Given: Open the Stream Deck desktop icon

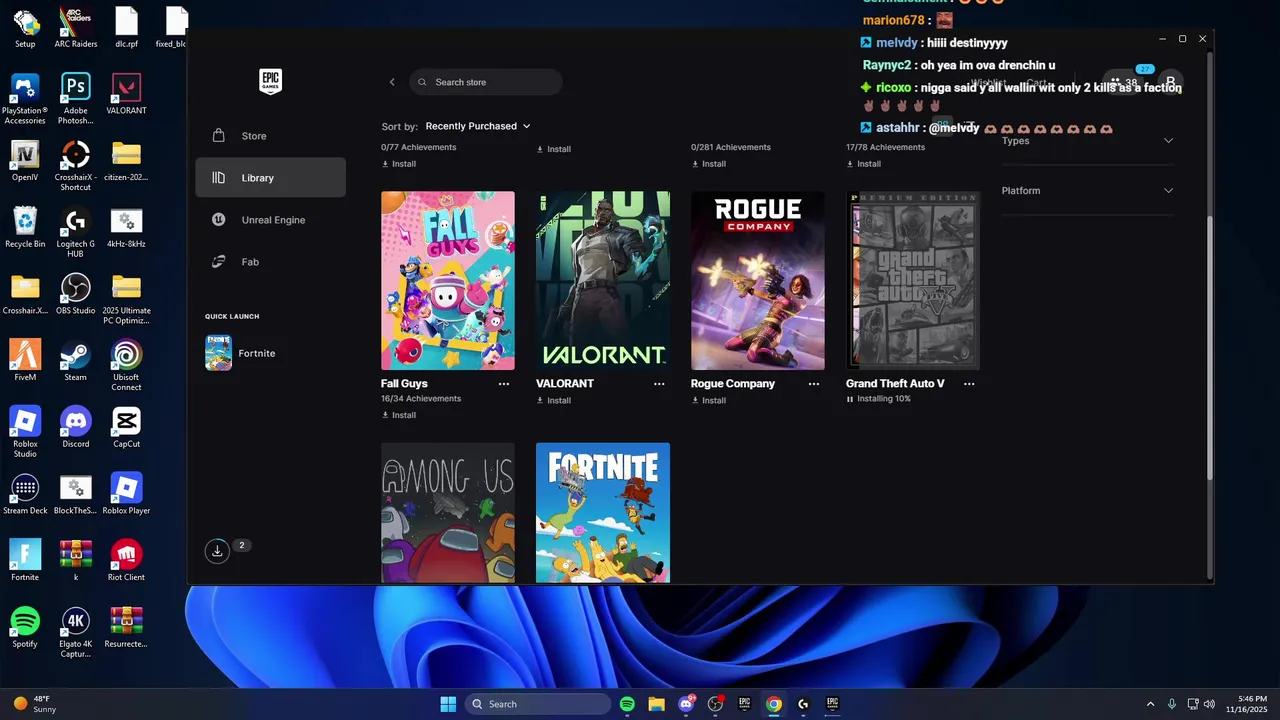Looking at the screenshot, I should pyautogui.click(x=25, y=494).
